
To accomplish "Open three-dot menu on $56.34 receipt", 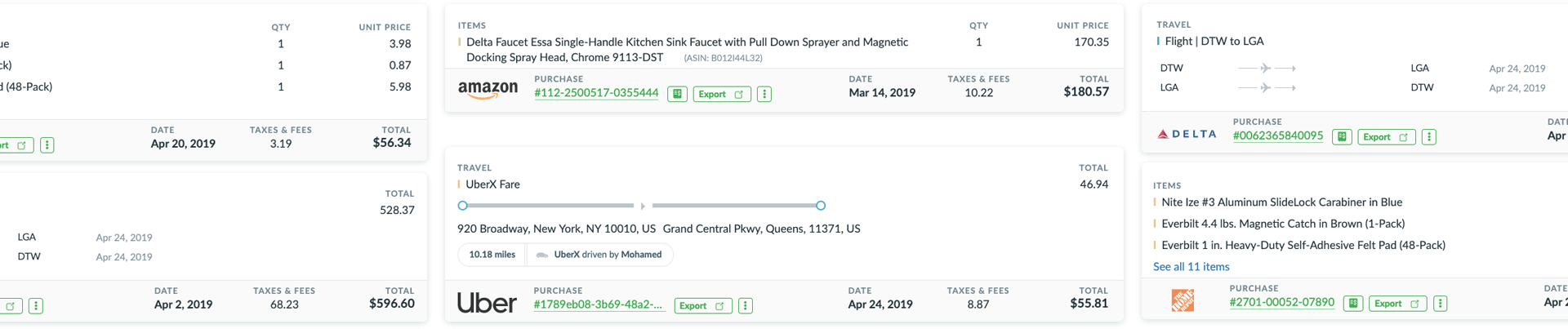I will [x=47, y=145].
